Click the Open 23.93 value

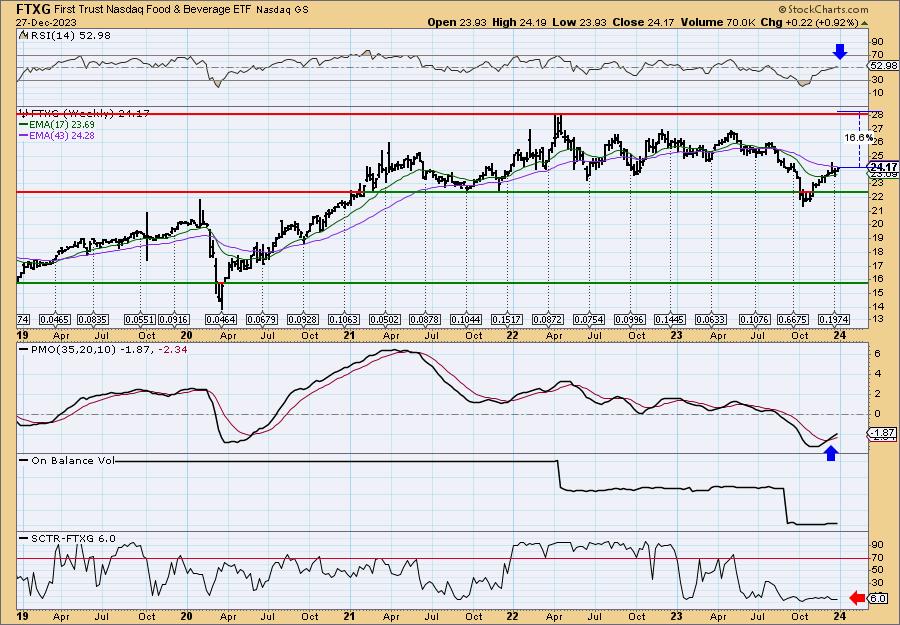coord(457,22)
